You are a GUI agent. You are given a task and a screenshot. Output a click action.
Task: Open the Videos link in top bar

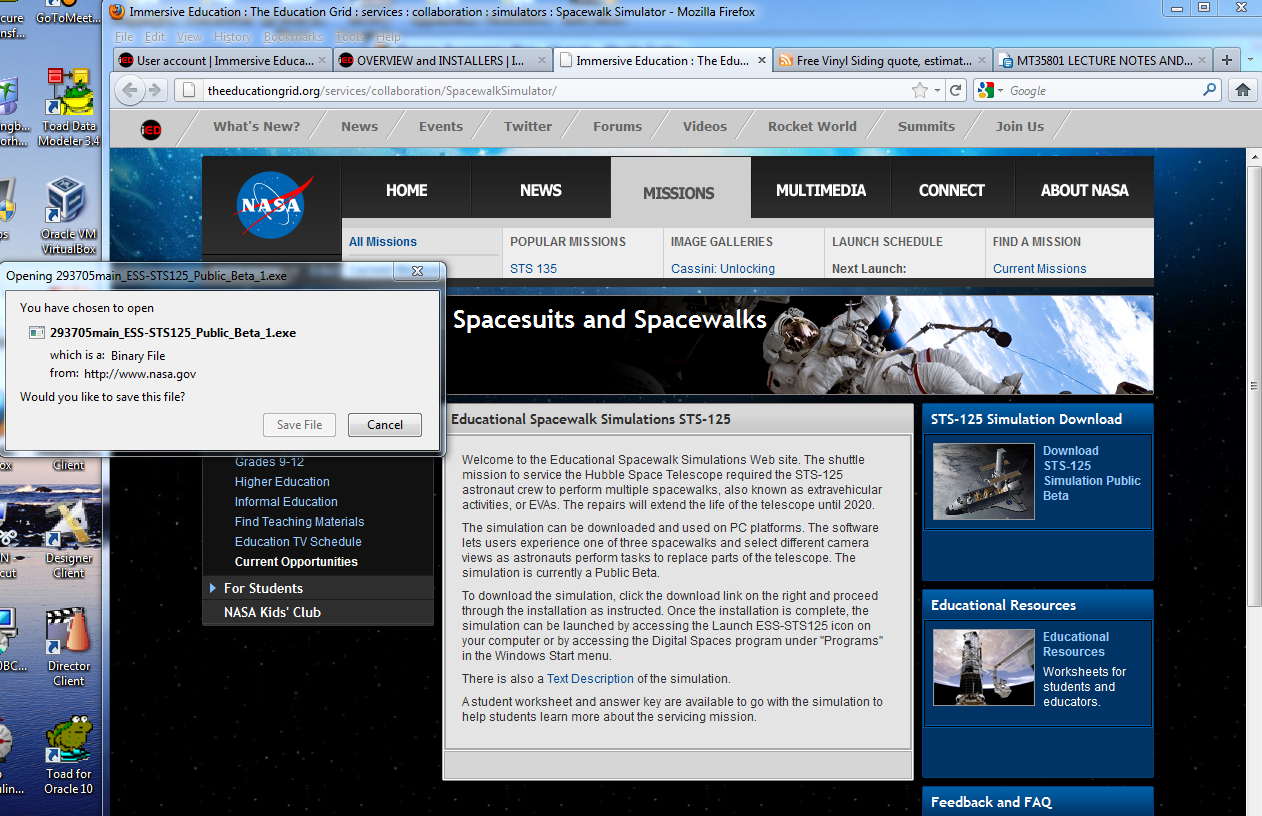point(705,126)
